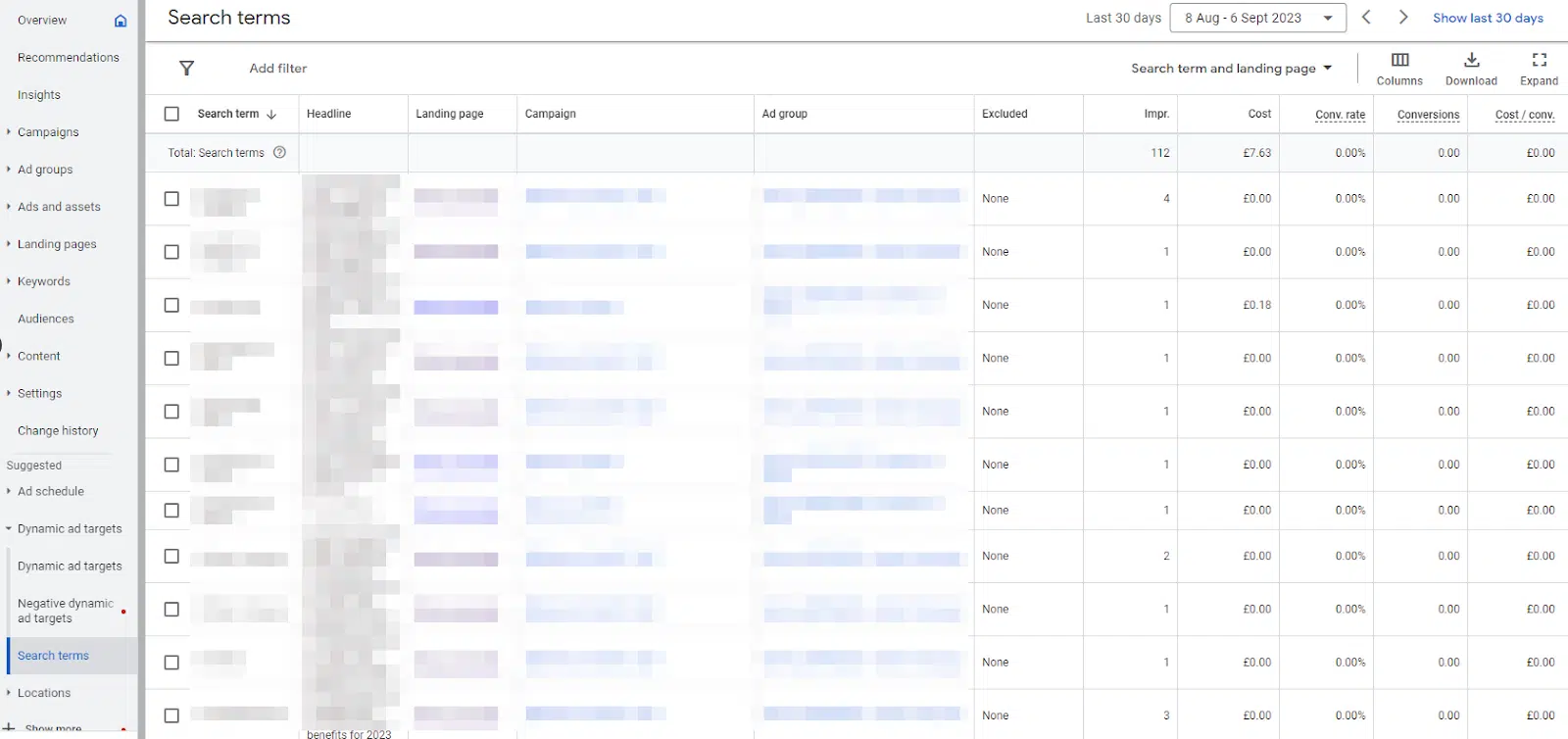Open Negative dynamic ad targets page
This screenshot has width=1568, height=739.
coord(66,611)
